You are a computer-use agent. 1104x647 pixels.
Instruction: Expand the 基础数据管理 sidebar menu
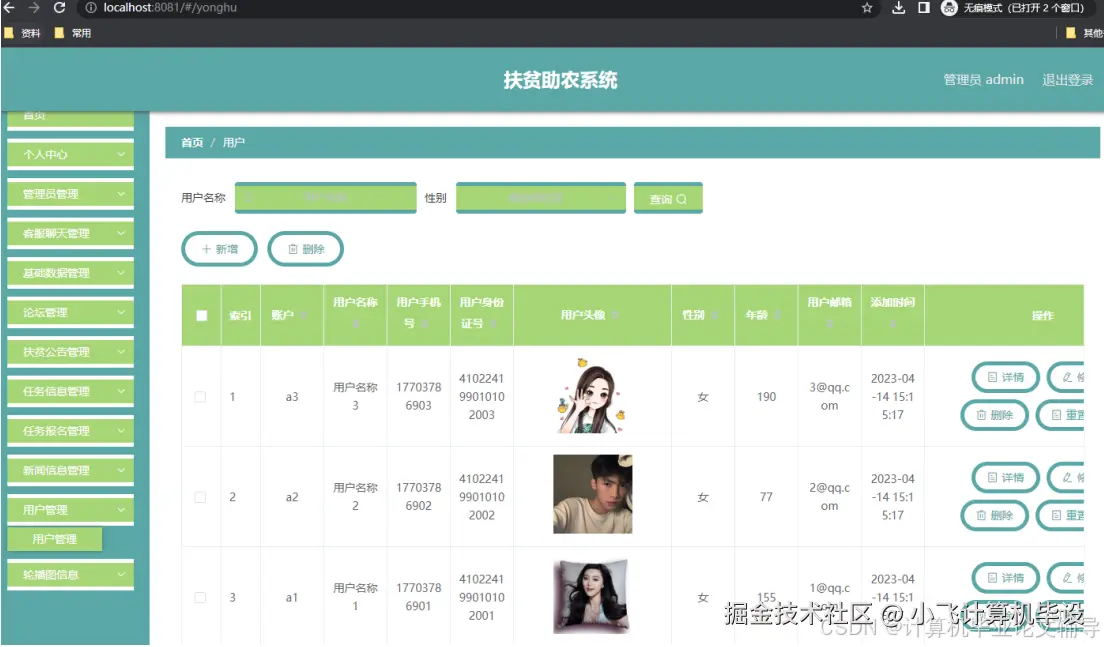point(70,272)
